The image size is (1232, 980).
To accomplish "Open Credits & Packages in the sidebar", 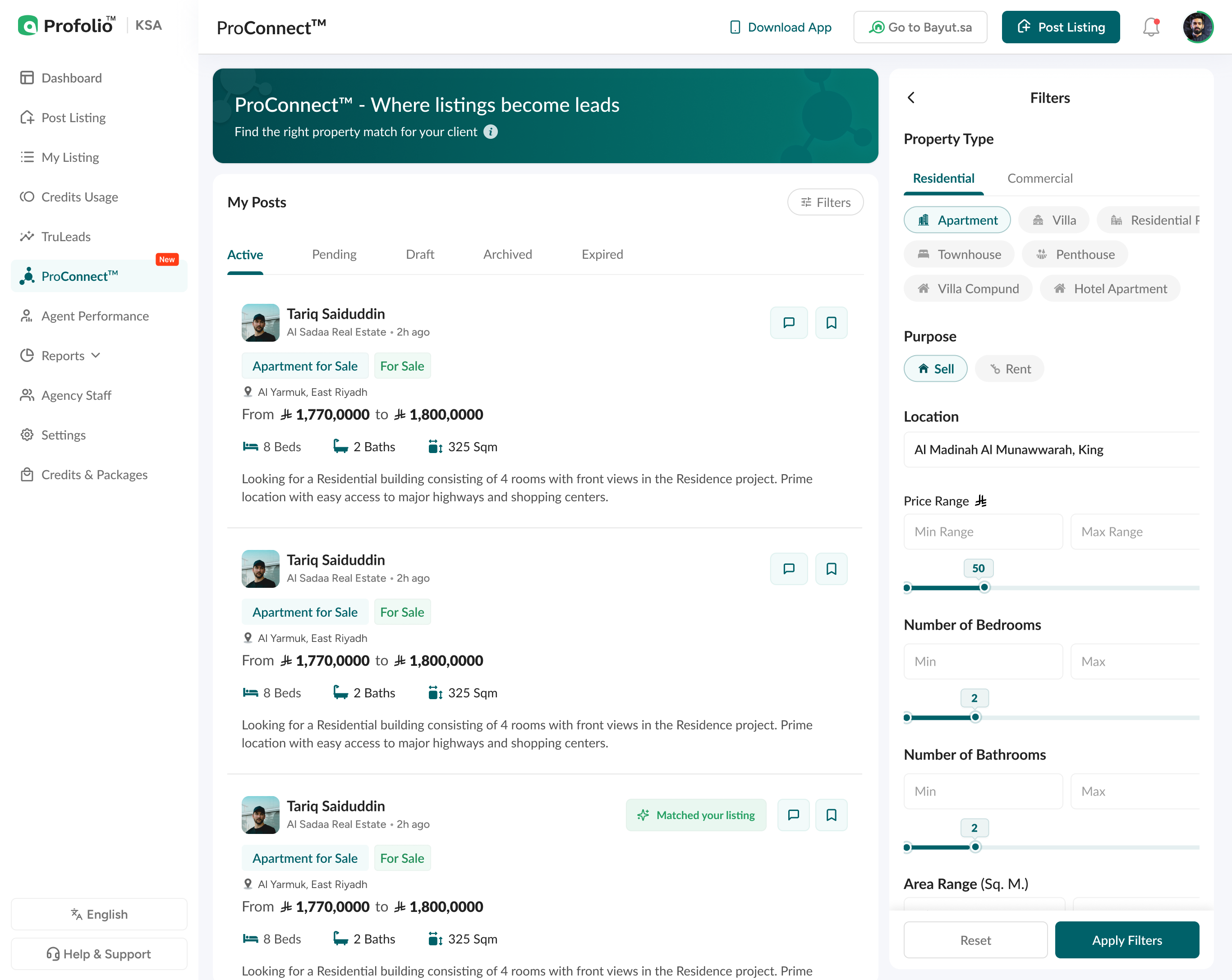I will 99,475.
